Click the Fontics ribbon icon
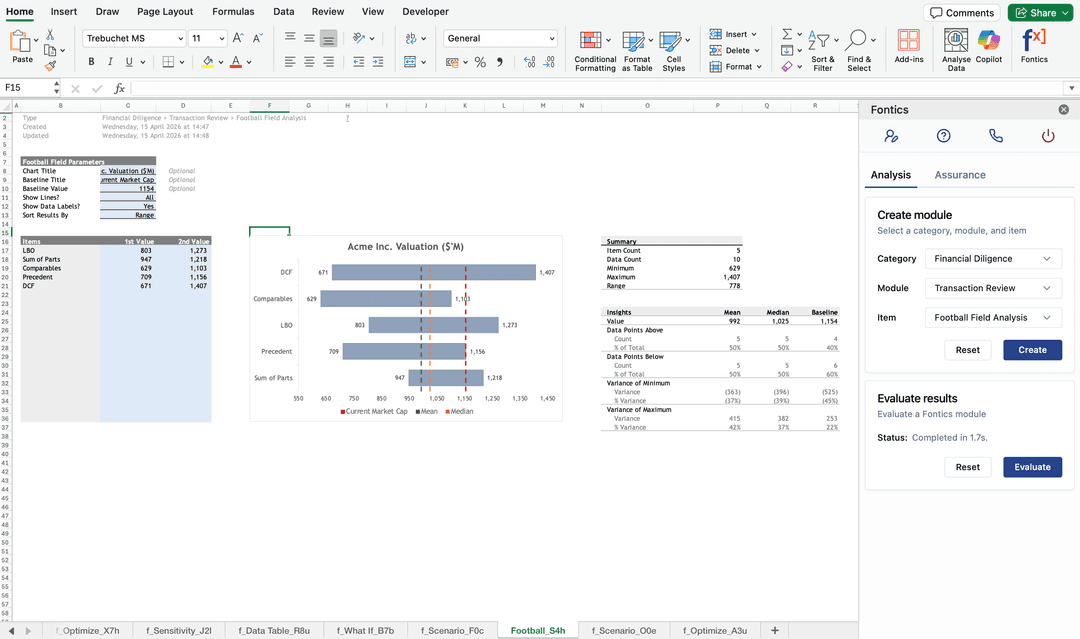Viewport: 1080px width, 639px height. click(1034, 47)
